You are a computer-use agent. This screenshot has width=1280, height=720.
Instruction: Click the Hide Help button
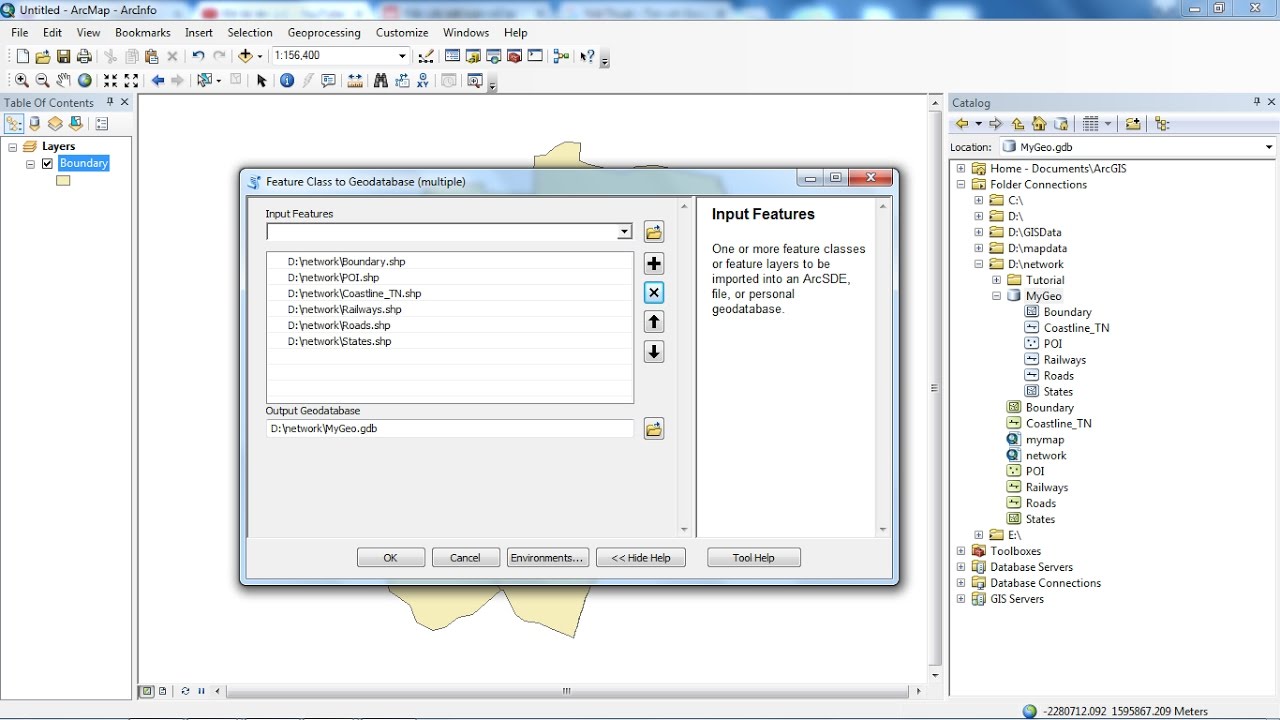tap(641, 558)
